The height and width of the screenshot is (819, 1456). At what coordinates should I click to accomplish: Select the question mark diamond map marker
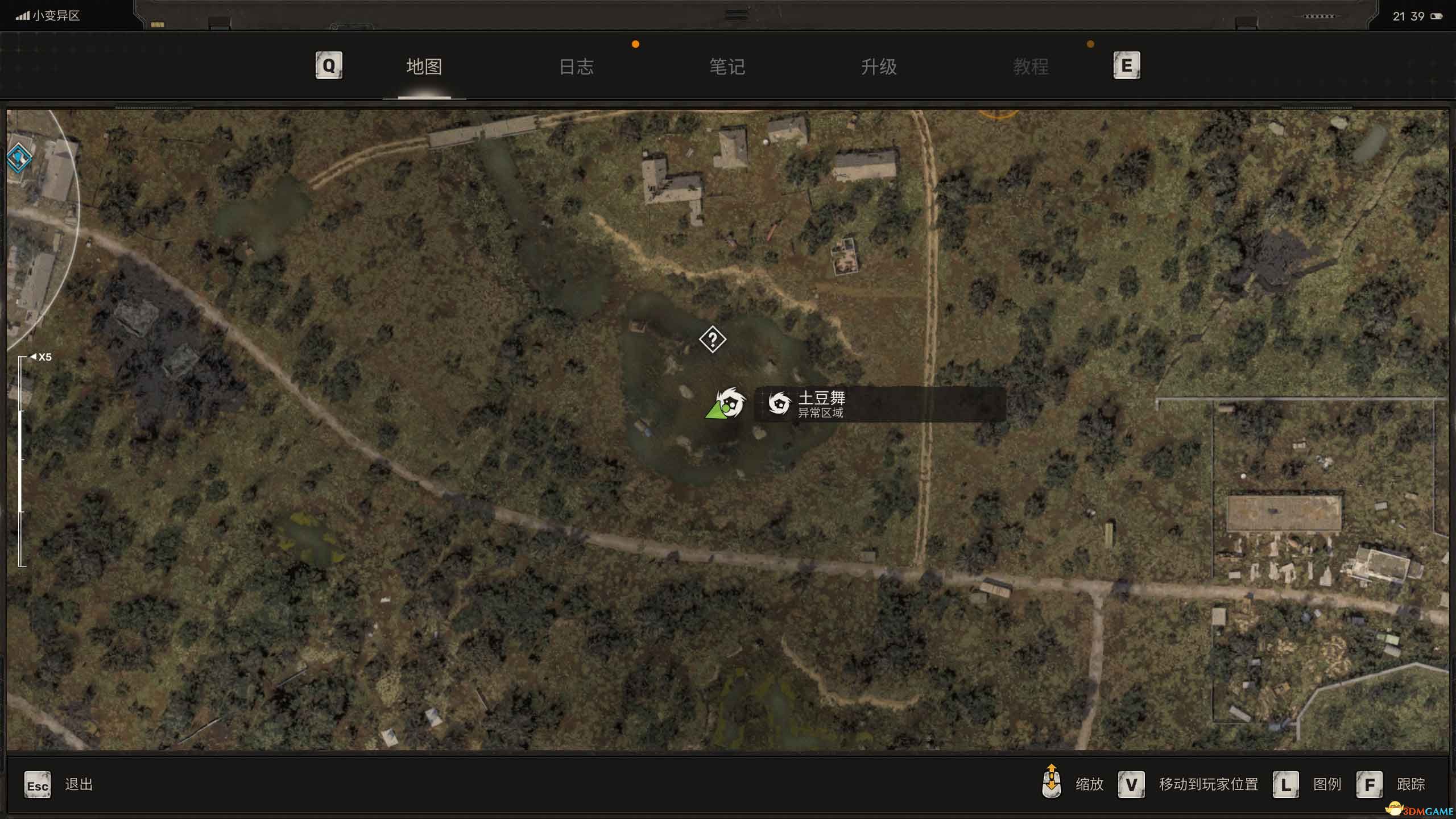pyautogui.click(x=713, y=340)
